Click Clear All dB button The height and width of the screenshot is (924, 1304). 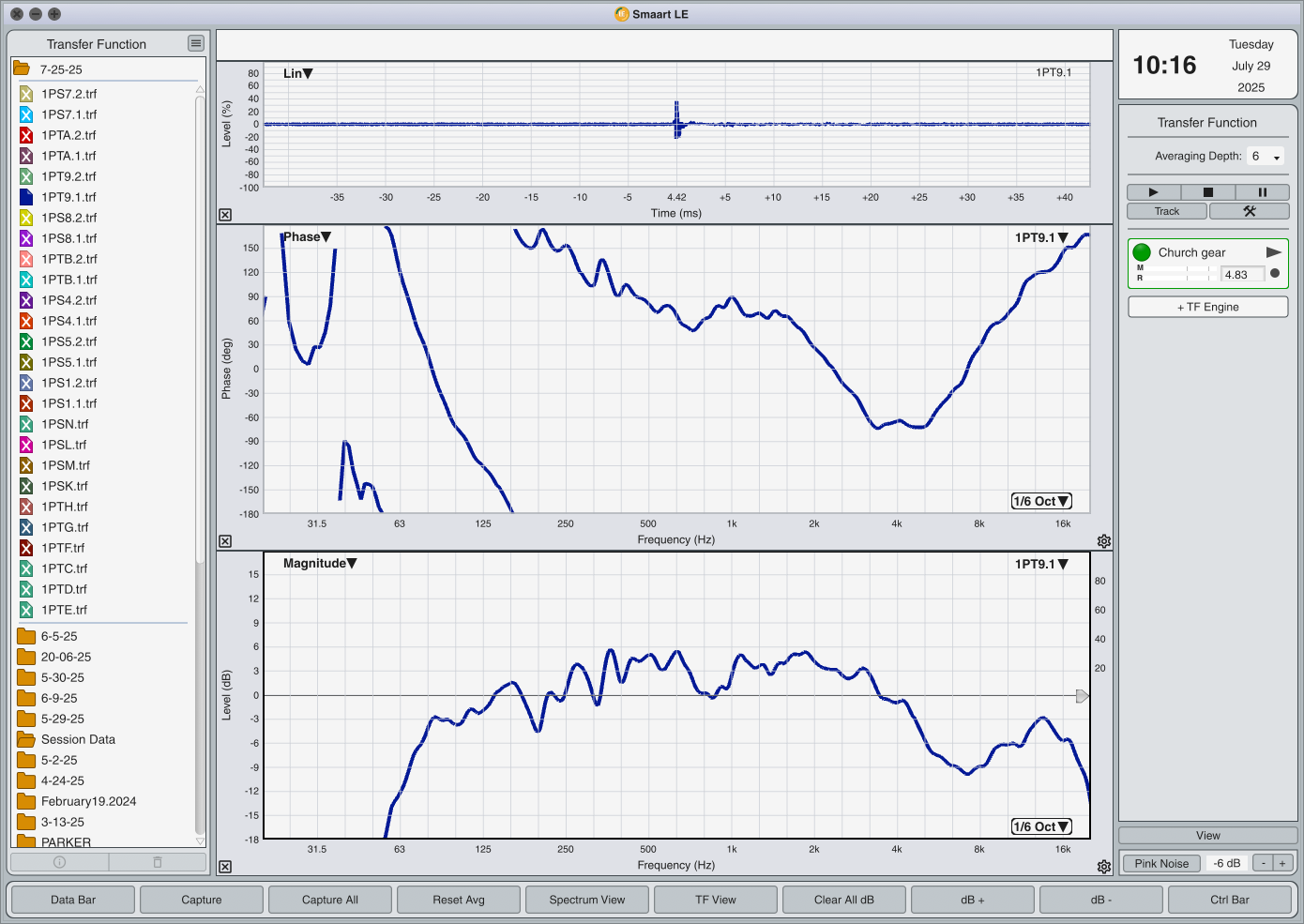tap(844, 900)
